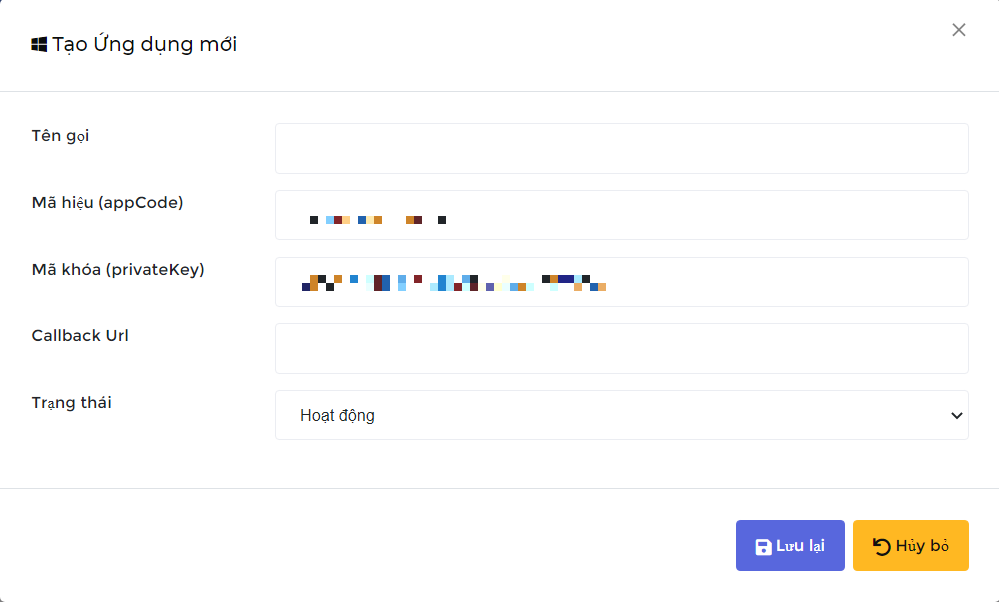Focus the Callback Url input field
Viewport: 999px width, 602px height.
(x=622, y=348)
